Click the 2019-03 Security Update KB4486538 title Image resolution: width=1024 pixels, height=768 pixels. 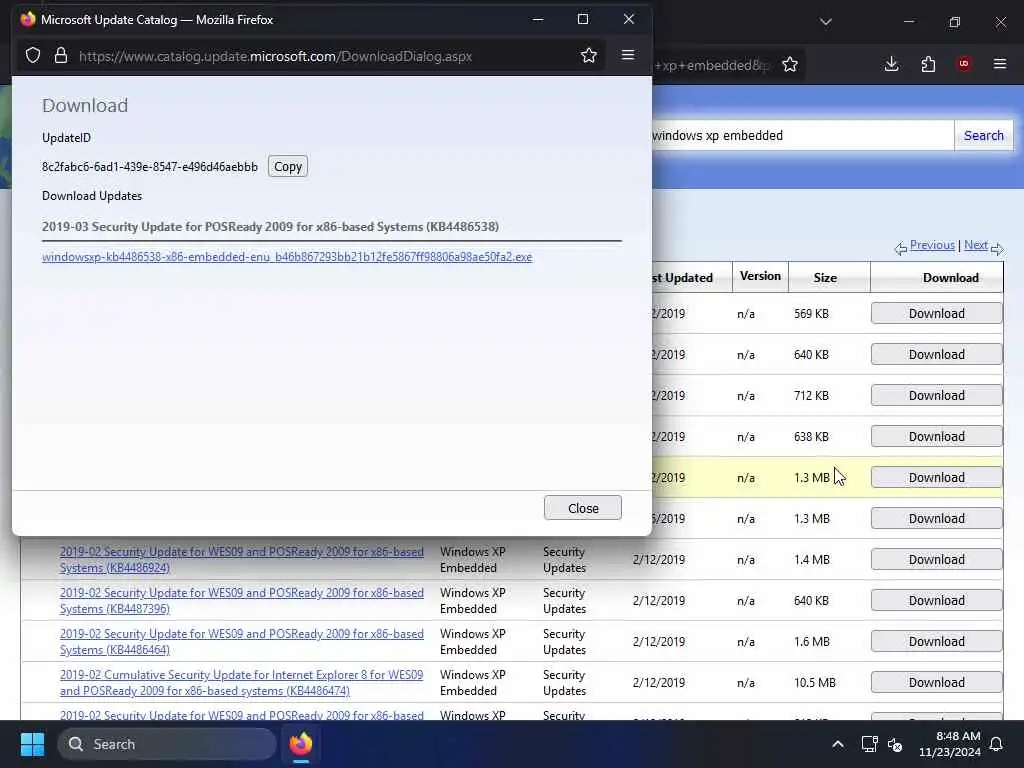coord(270,227)
